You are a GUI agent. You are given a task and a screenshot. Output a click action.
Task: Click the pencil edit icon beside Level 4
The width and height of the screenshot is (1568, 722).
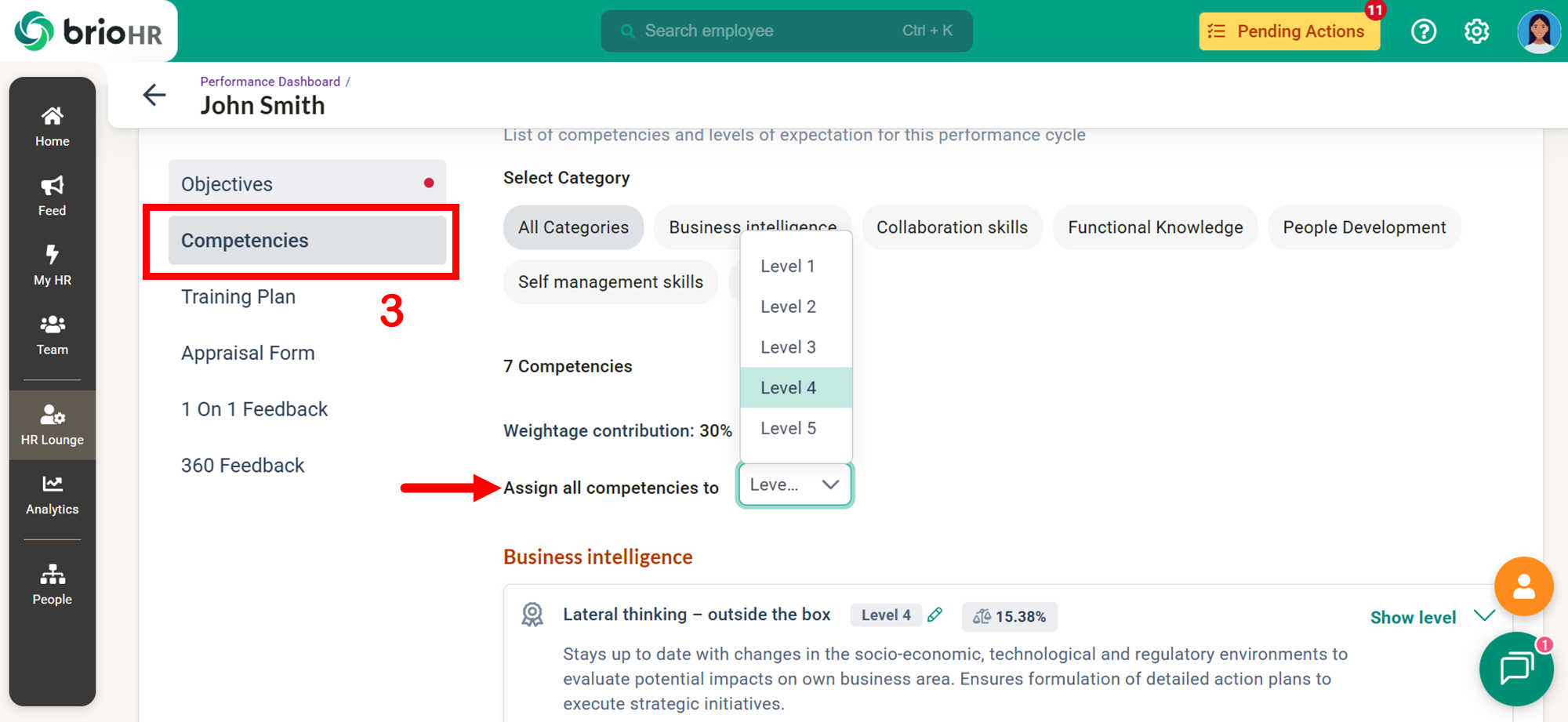[935, 615]
